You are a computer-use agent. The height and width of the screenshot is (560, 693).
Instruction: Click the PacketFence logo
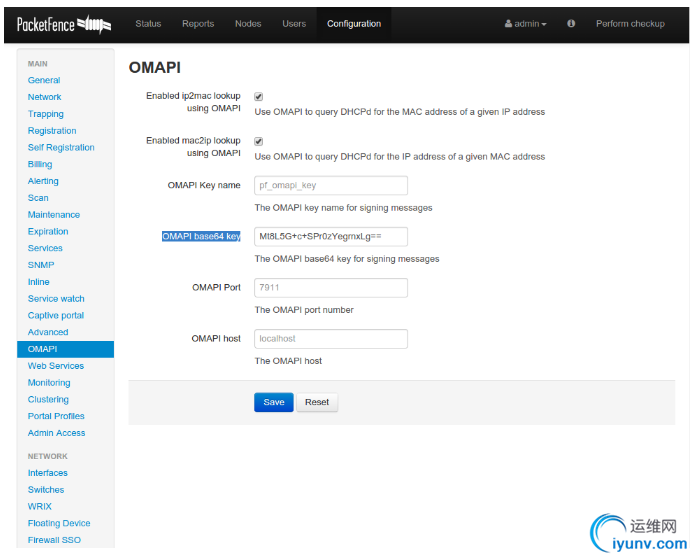64,24
